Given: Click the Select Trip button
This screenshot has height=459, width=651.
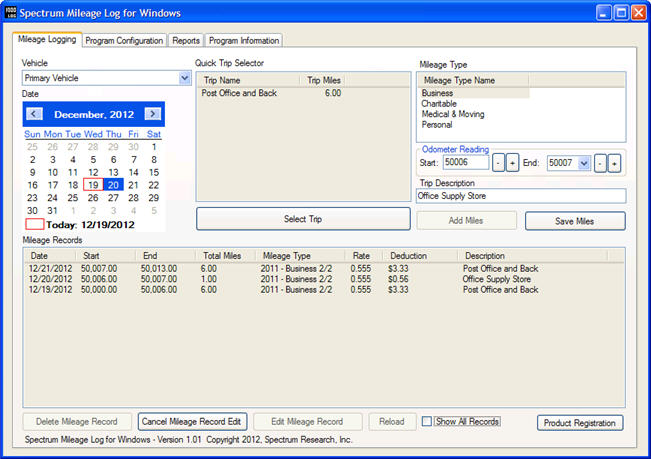Looking at the screenshot, I should pyautogui.click(x=303, y=219).
